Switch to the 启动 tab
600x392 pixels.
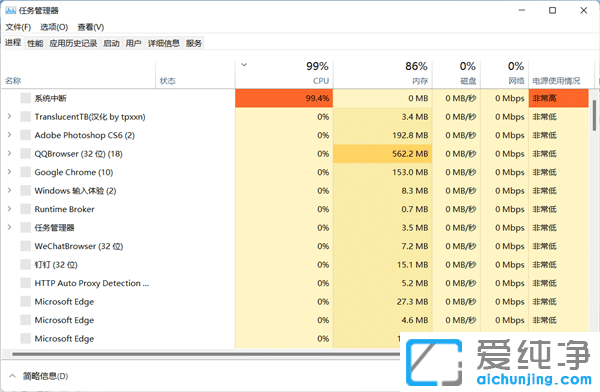click(111, 43)
